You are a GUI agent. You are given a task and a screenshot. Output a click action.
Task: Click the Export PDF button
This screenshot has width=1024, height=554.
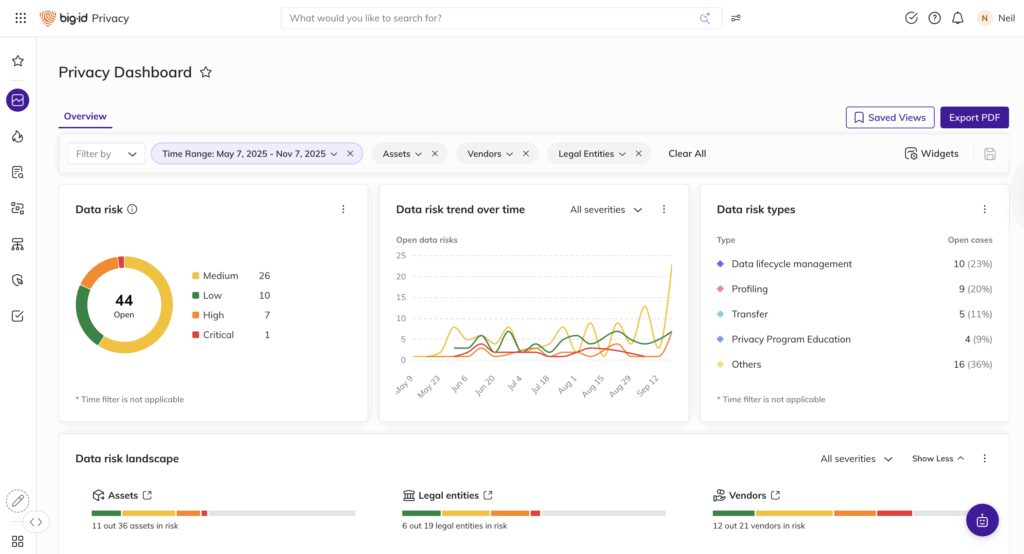tap(974, 118)
